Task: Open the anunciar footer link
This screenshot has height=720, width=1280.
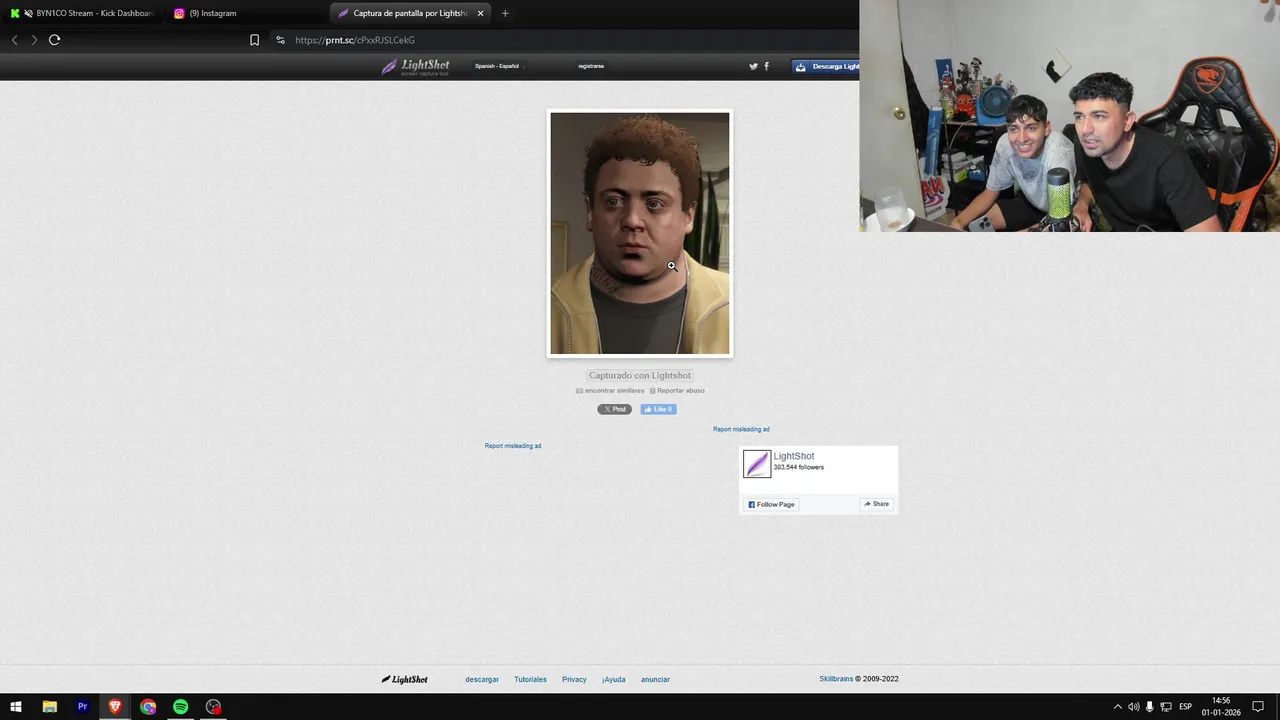Action: pos(655,679)
